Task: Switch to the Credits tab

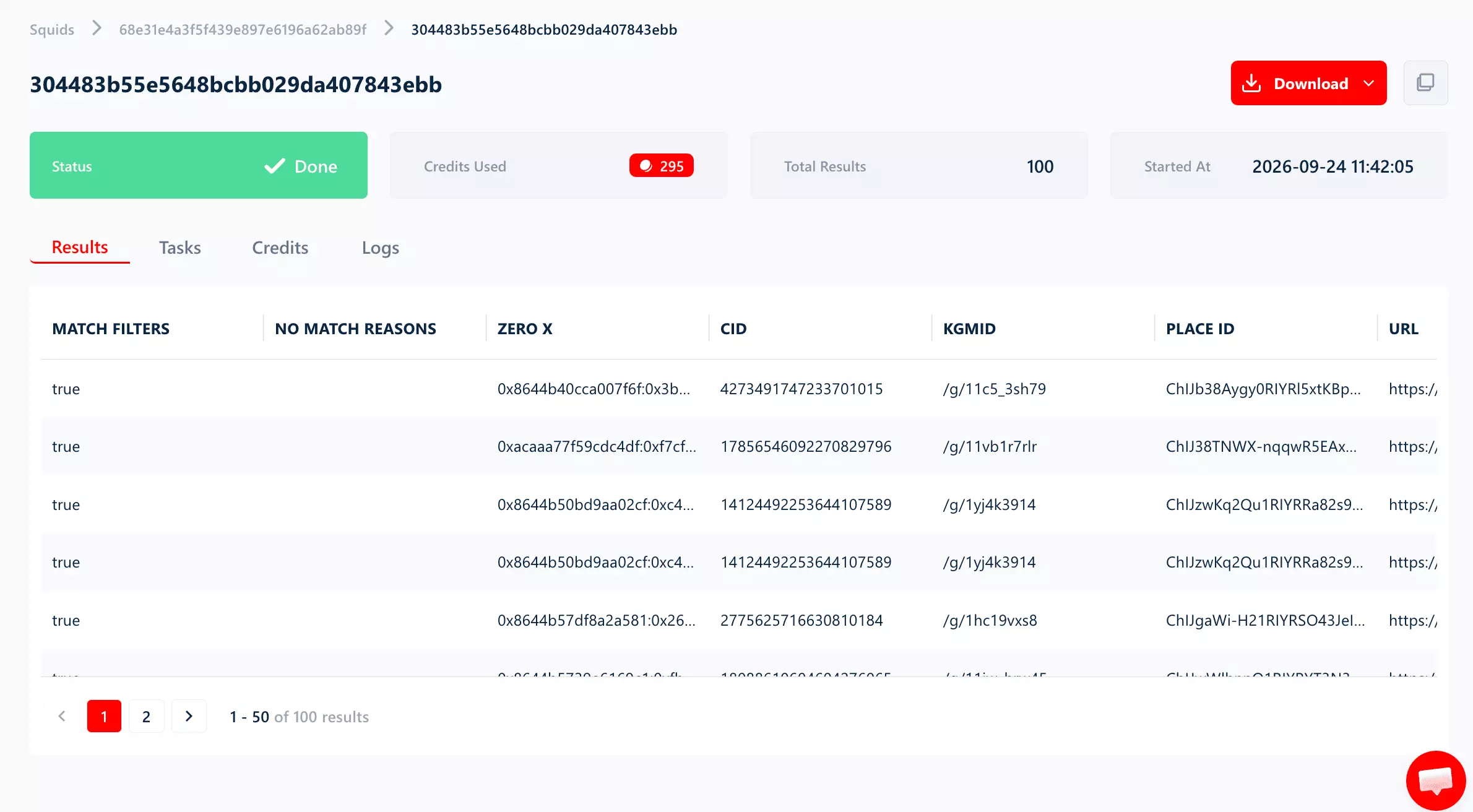Action: 280,248
